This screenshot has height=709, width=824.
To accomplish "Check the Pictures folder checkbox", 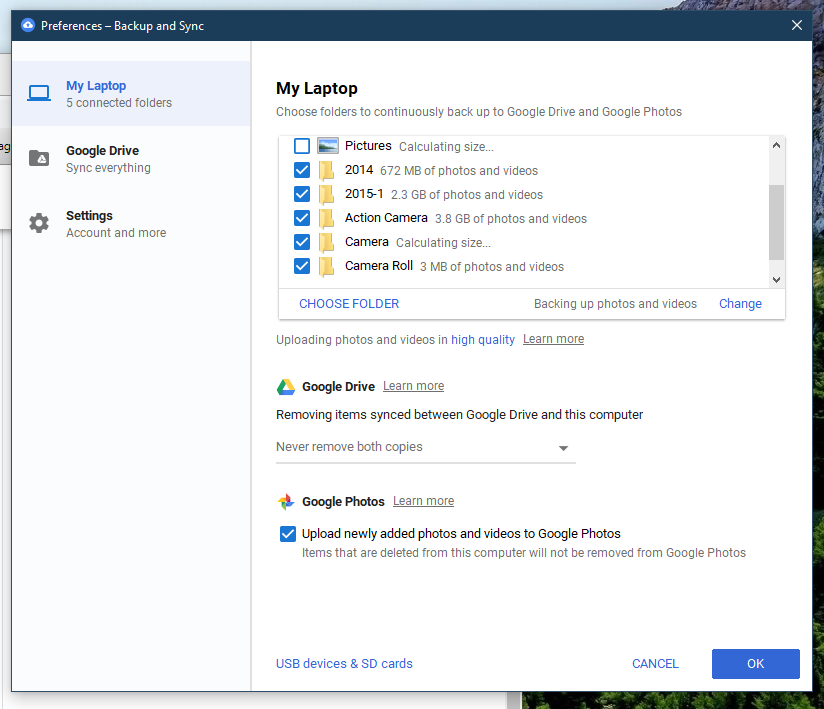I will tap(302, 146).
